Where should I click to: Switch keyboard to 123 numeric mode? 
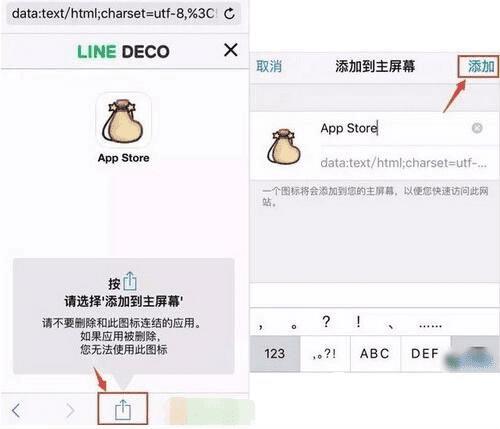(x=275, y=353)
